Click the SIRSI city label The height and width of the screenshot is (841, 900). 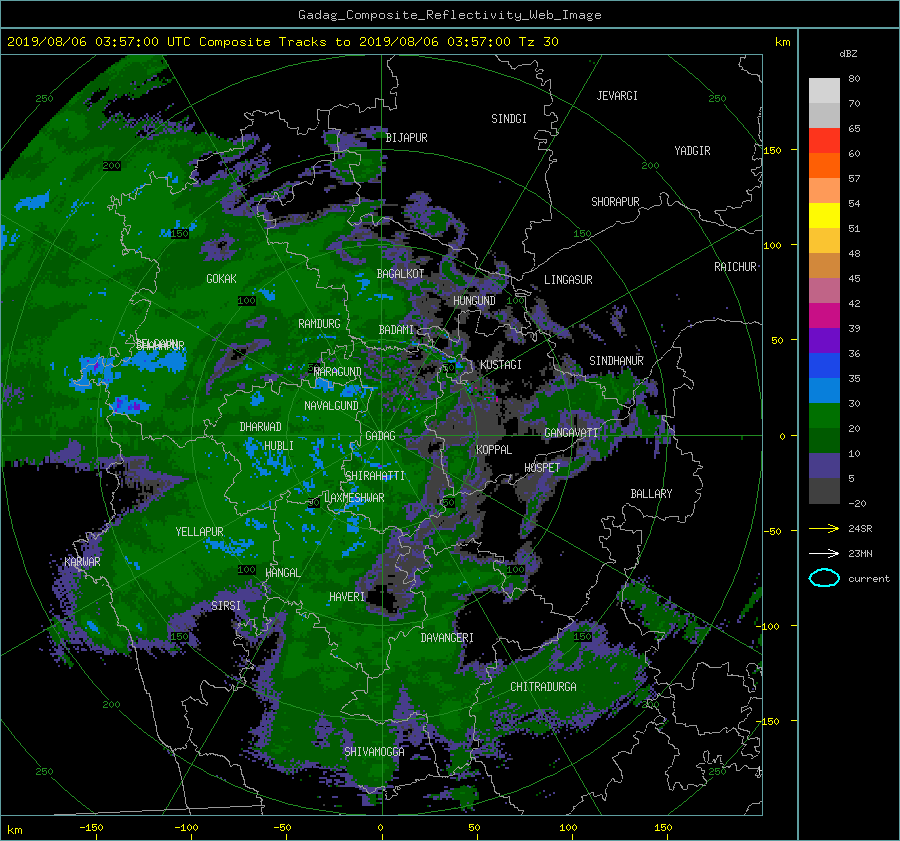[226, 606]
